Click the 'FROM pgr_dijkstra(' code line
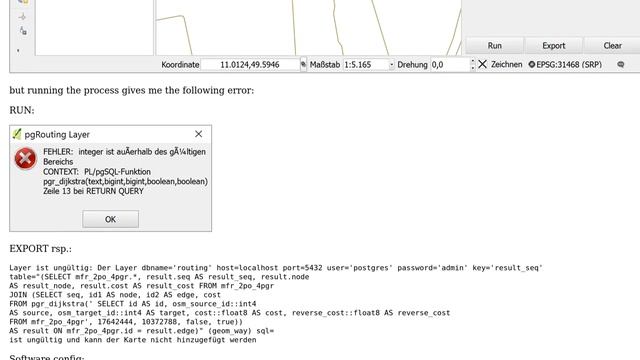 coord(133,304)
